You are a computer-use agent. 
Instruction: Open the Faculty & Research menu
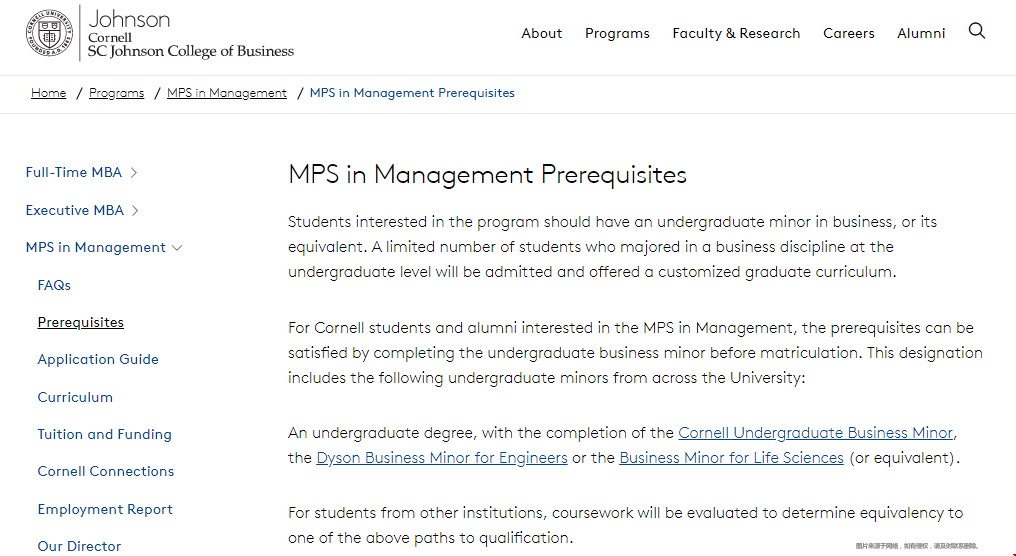click(736, 33)
